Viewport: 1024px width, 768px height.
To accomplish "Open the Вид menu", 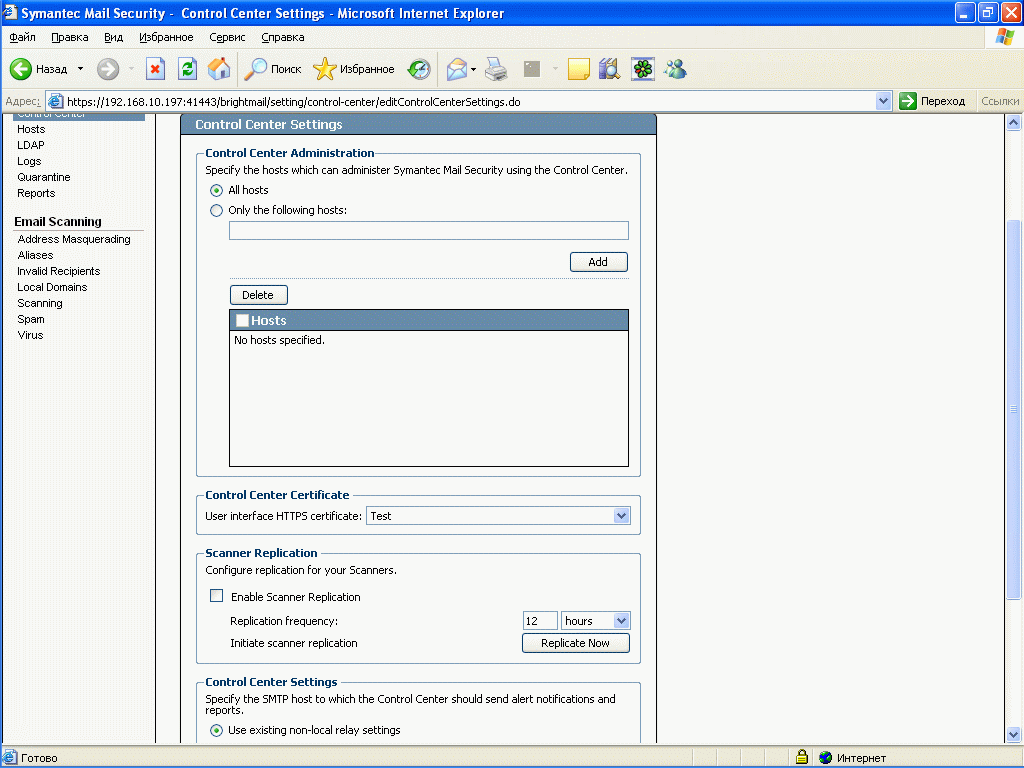I will pyautogui.click(x=114, y=37).
